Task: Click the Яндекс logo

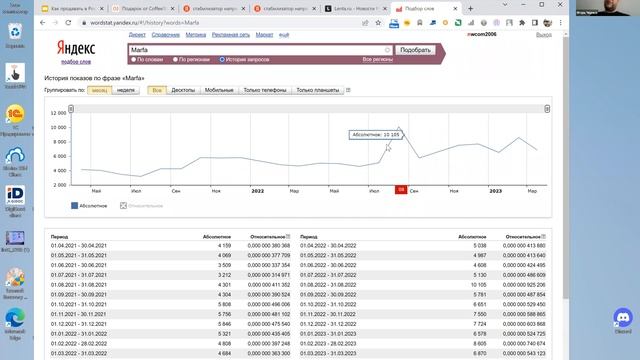Action: [76, 48]
